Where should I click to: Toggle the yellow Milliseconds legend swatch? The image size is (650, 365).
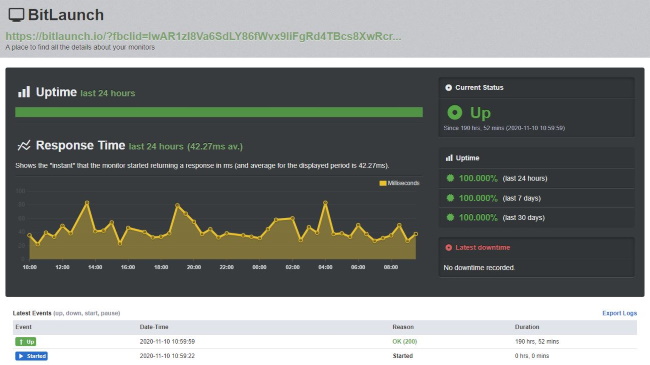pyautogui.click(x=383, y=183)
